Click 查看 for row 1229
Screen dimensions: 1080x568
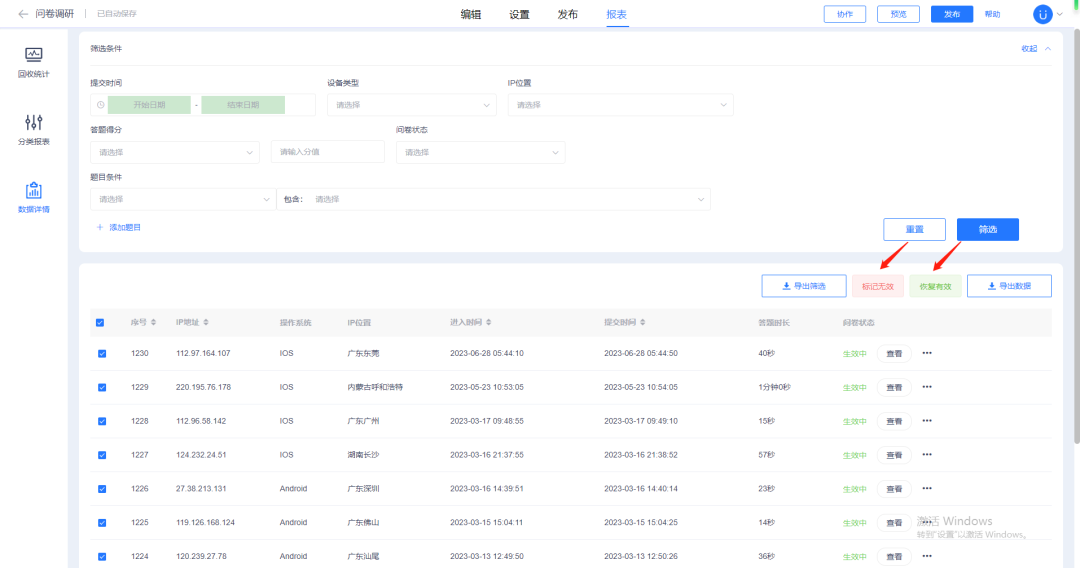click(894, 388)
